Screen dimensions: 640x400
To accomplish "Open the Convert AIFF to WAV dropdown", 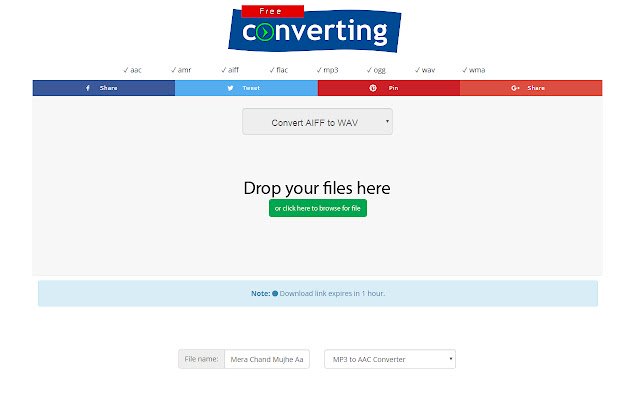I will click(318, 122).
